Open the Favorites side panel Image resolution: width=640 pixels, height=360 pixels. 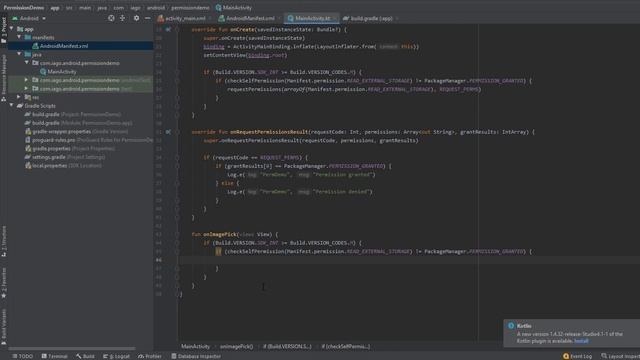4,282
